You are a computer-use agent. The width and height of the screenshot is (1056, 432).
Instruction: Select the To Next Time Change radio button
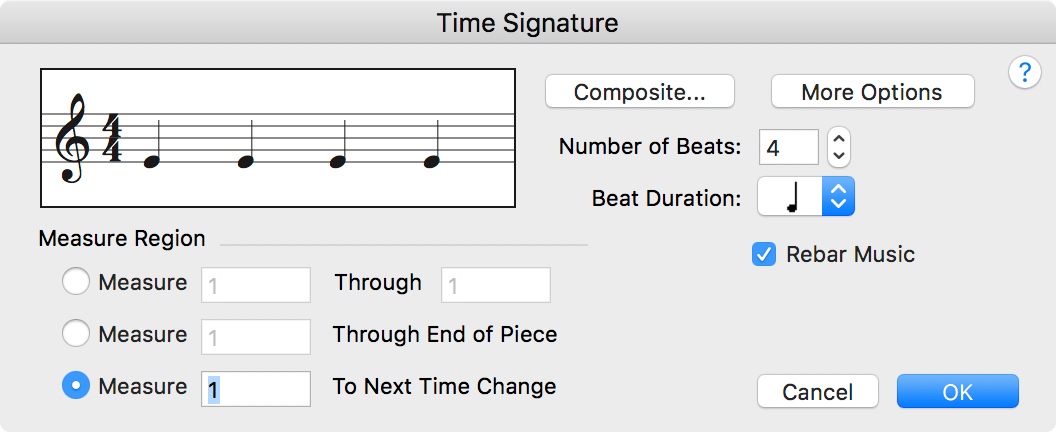[x=76, y=387]
